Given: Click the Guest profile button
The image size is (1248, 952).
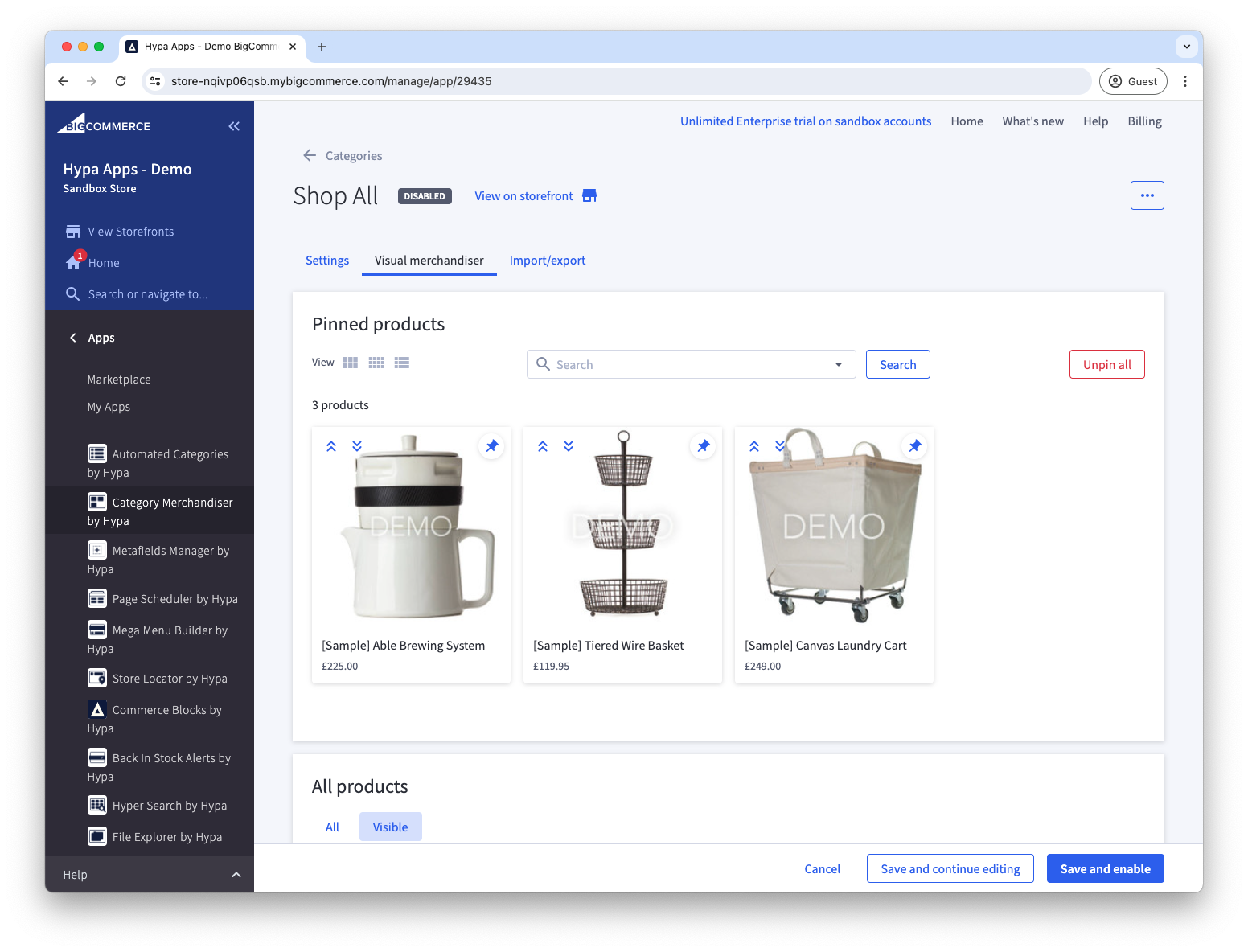Looking at the screenshot, I should click(1133, 81).
